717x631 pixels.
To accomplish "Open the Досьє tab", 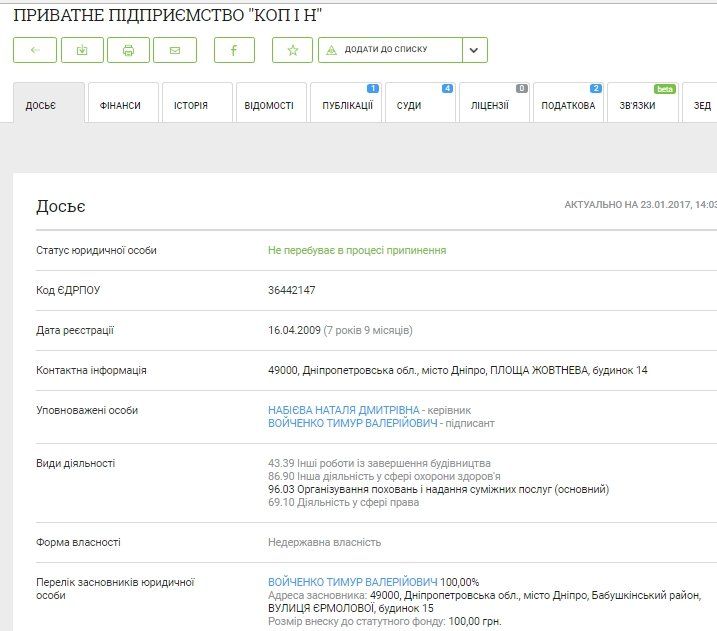I will (x=49, y=103).
